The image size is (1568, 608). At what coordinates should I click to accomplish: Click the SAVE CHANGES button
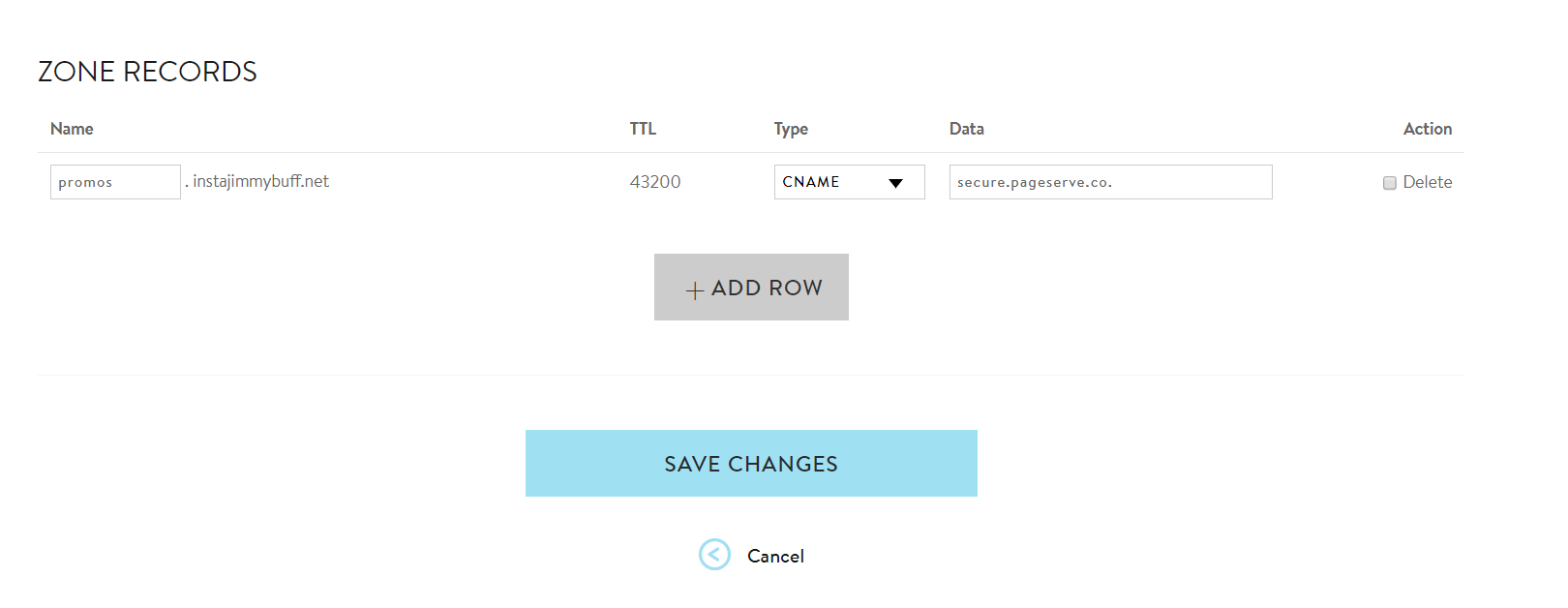751,463
